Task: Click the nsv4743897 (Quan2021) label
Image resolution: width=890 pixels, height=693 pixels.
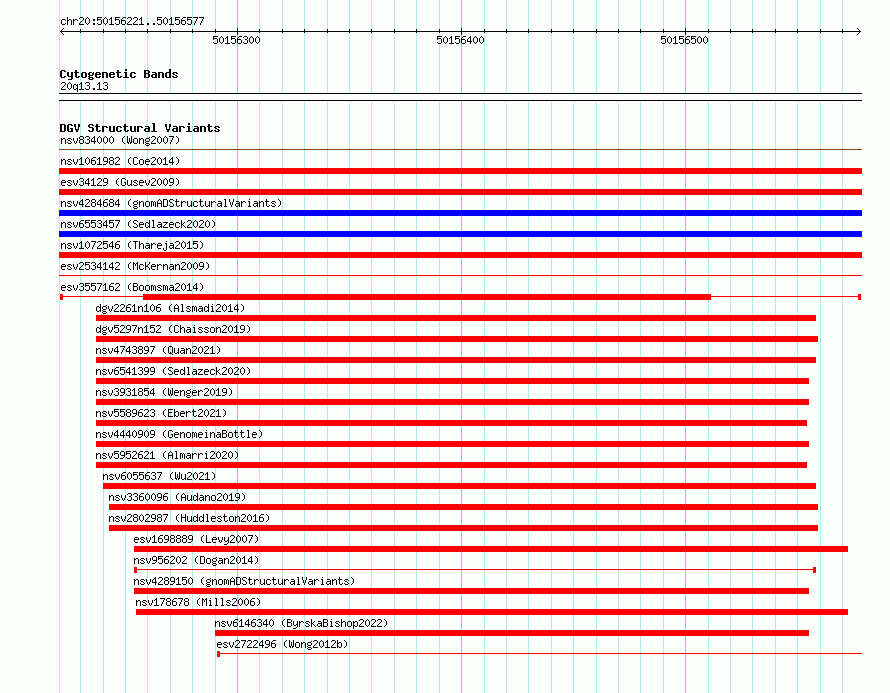Action: pos(158,350)
